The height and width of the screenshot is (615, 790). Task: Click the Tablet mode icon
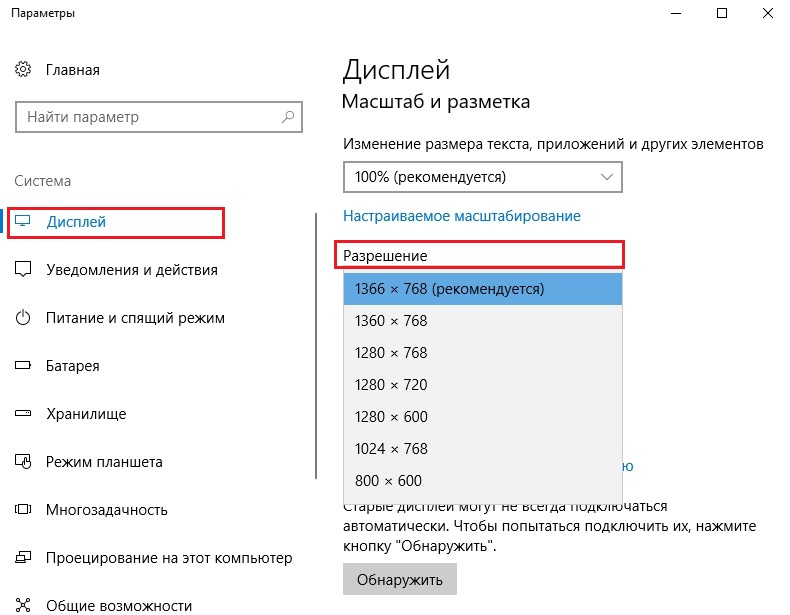tap(23, 461)
